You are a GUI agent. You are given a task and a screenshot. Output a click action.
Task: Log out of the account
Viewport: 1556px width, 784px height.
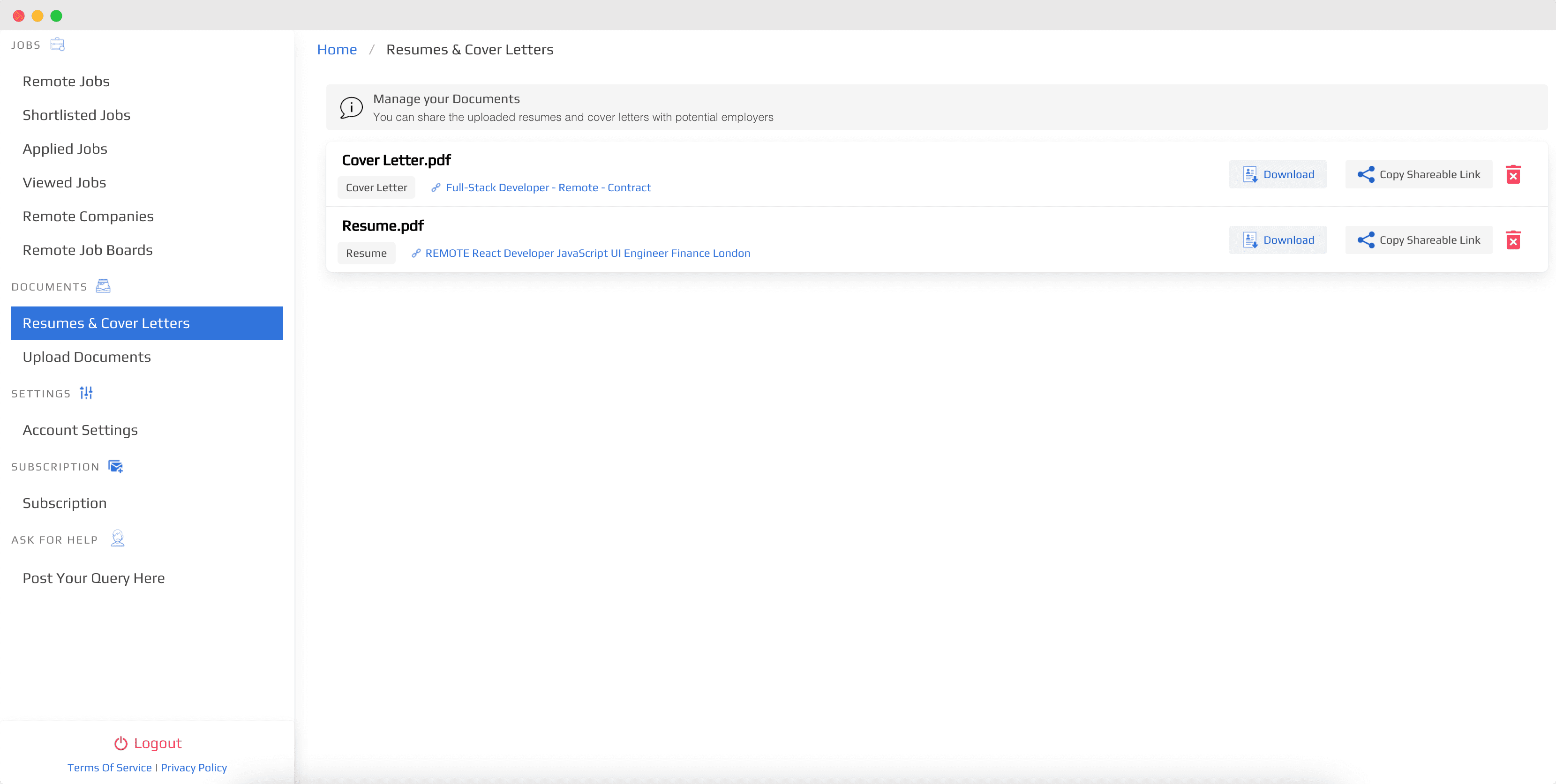[x=147, y=743]
